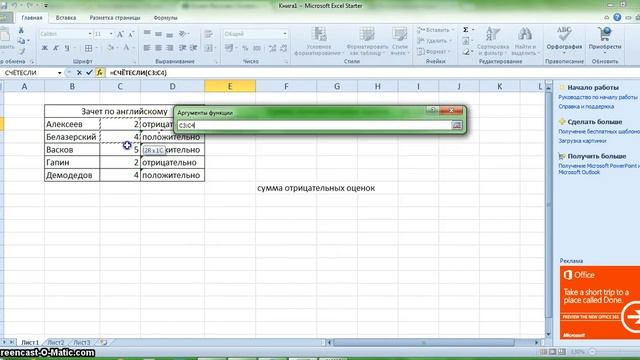Click the text Orientation icon
The image size is (640, 360).
[182, 33]
